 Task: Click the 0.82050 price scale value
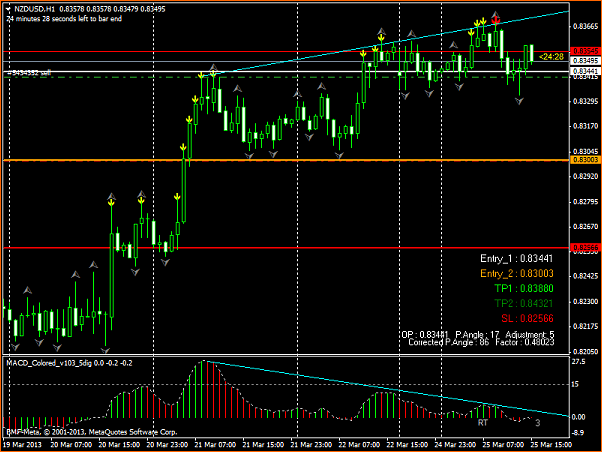585,351
